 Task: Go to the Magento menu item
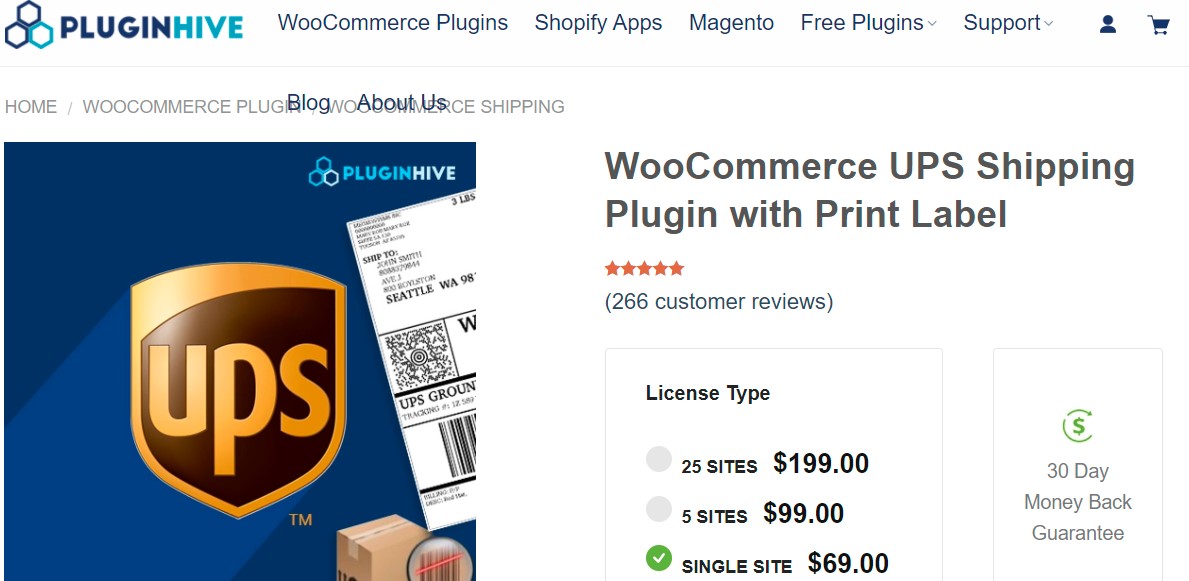(731, 23)
